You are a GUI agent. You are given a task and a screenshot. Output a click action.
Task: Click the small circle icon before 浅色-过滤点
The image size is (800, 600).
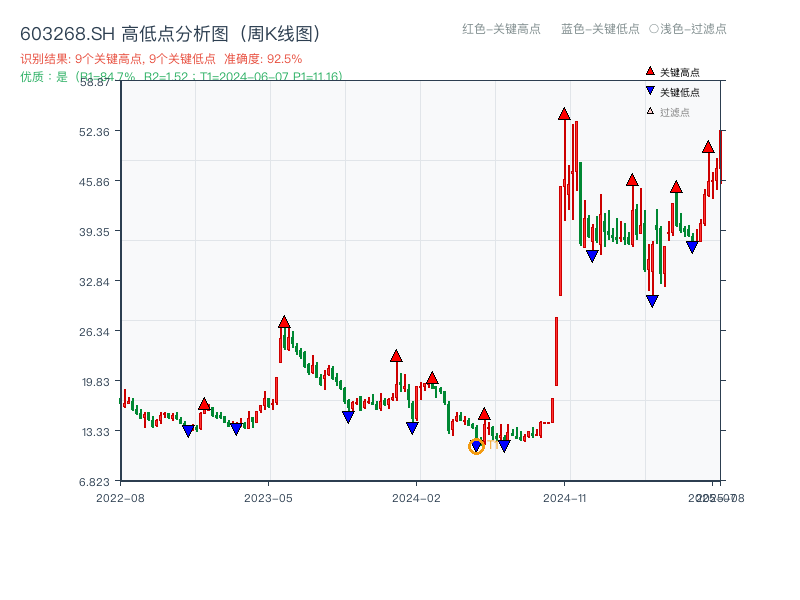click(x=654, y=29)
